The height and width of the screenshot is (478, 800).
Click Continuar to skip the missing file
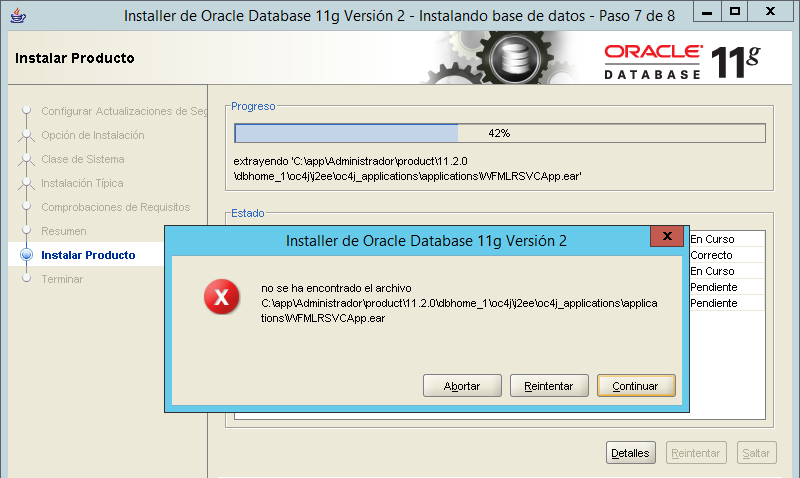[636, 386]
